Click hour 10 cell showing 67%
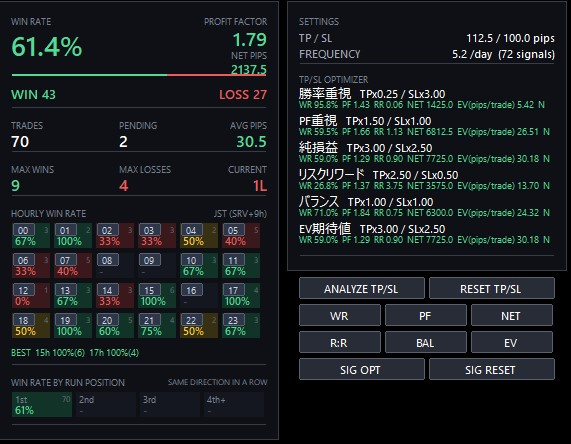571x444 pixels. [x=199, y=266]
